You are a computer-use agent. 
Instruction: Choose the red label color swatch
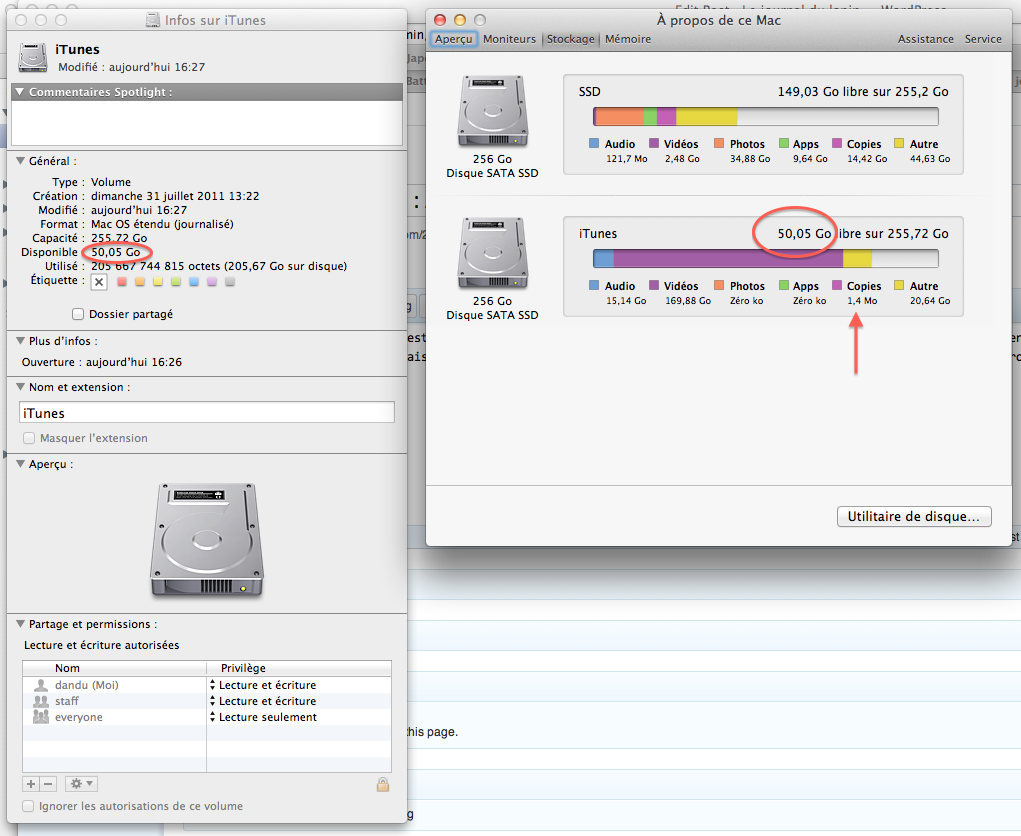tap(122, 282)
